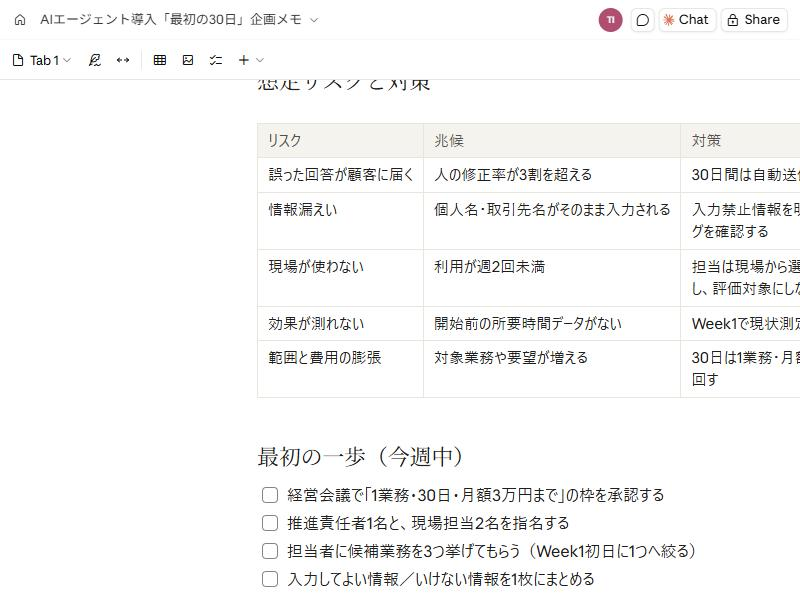Click the 'リスク' column header
800x600 pixels.
click(x=340, y=140)
